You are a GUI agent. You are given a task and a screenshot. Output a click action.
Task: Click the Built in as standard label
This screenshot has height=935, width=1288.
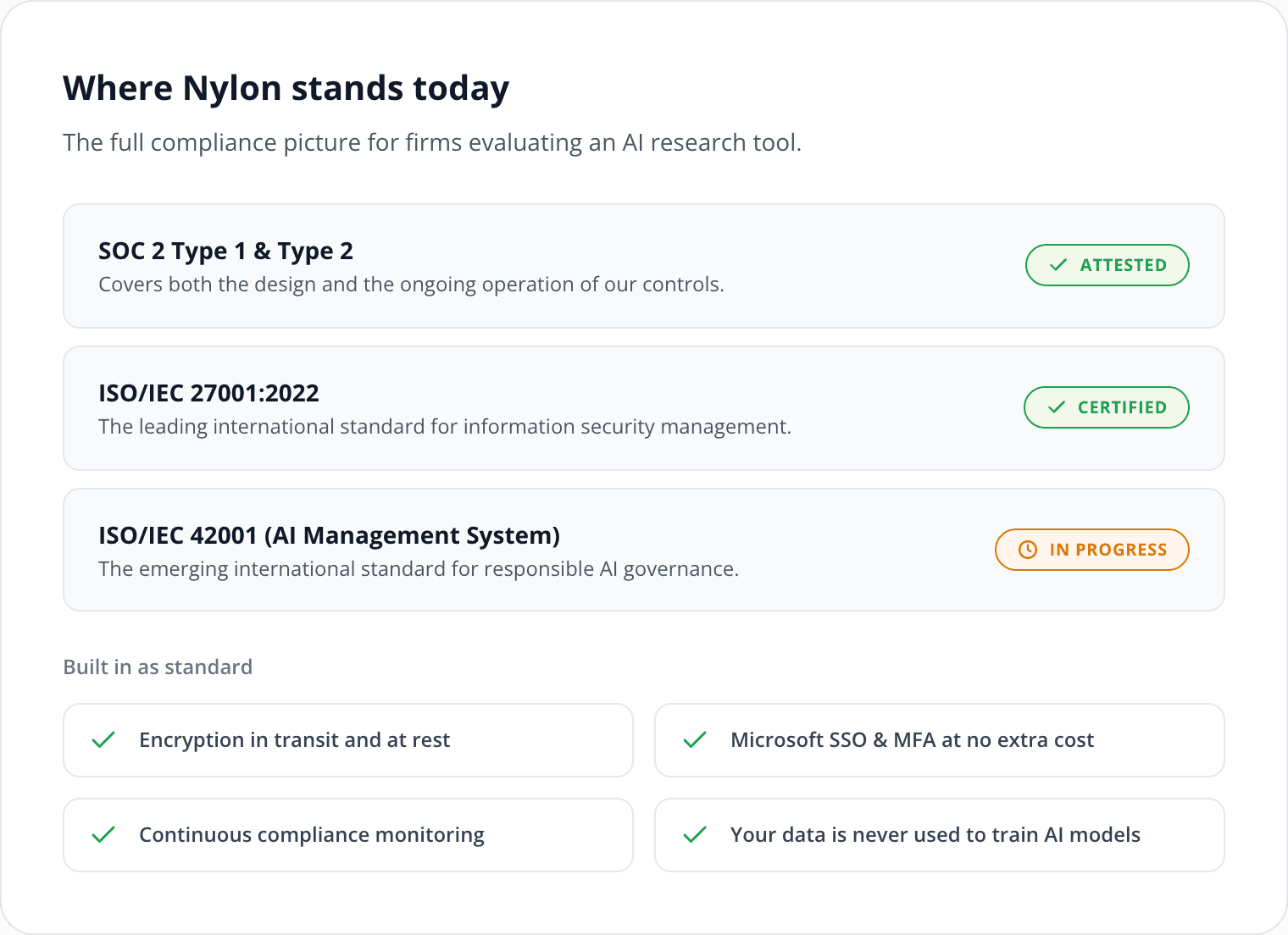158,667
